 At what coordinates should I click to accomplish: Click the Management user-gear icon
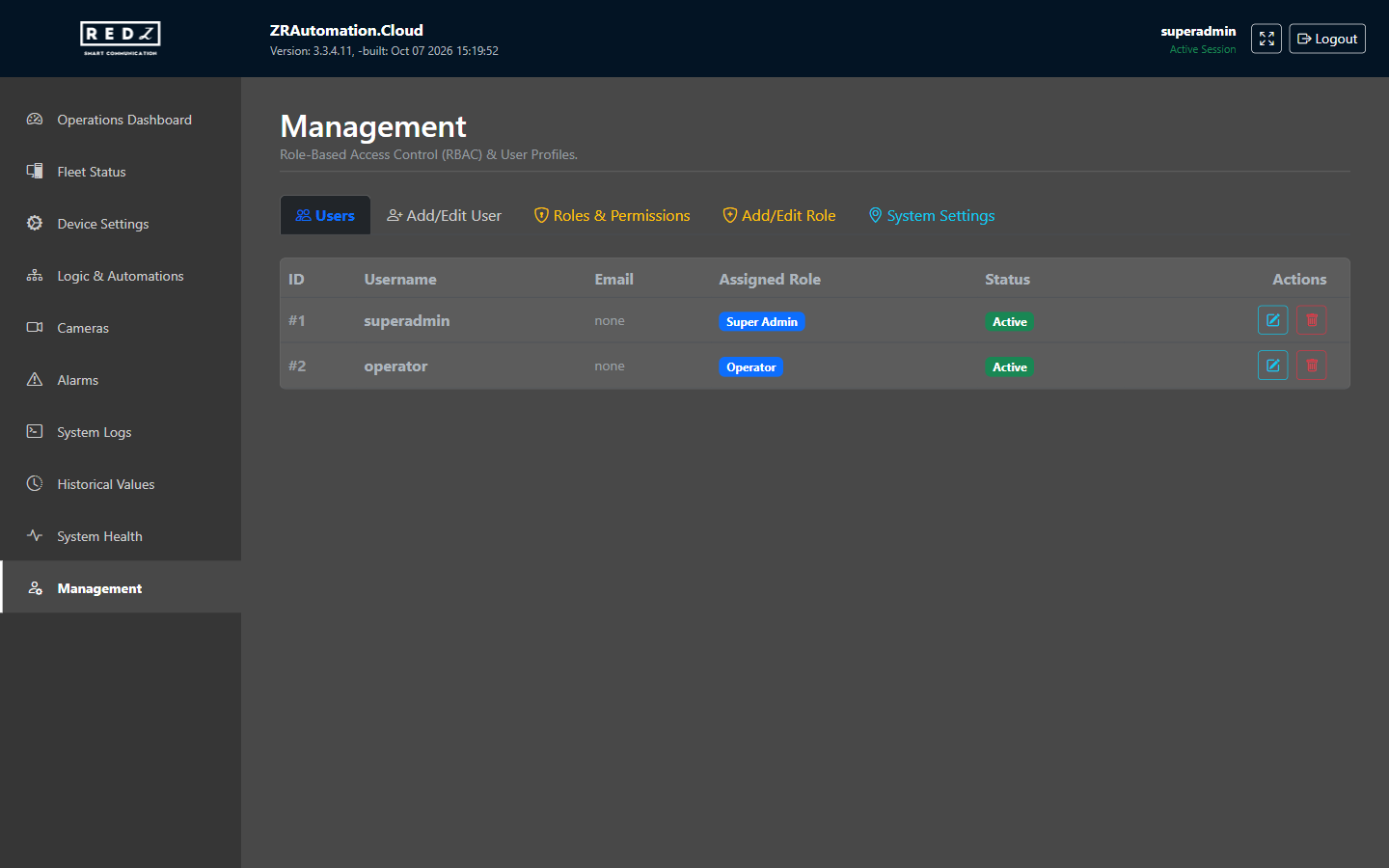tap(35, 588)
